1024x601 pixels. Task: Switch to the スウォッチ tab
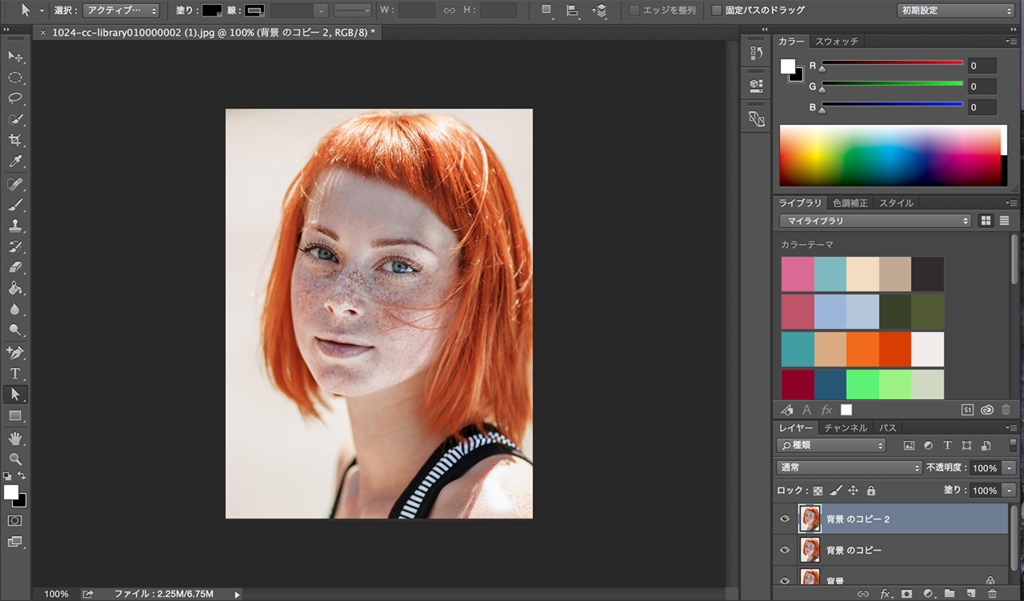(x=837, y=41)
